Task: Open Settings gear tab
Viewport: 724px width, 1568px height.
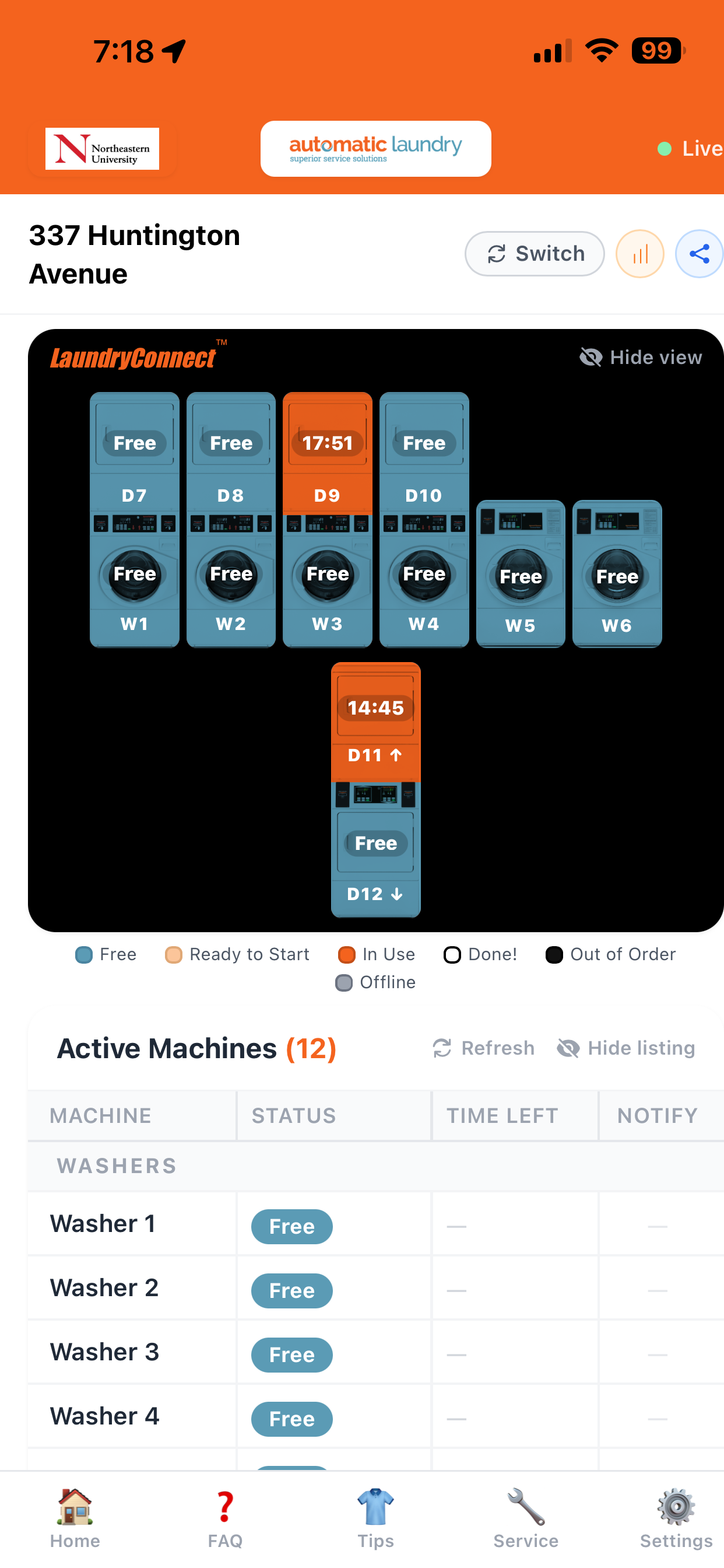Action: pyautogui.click(x=676, y=1518)
